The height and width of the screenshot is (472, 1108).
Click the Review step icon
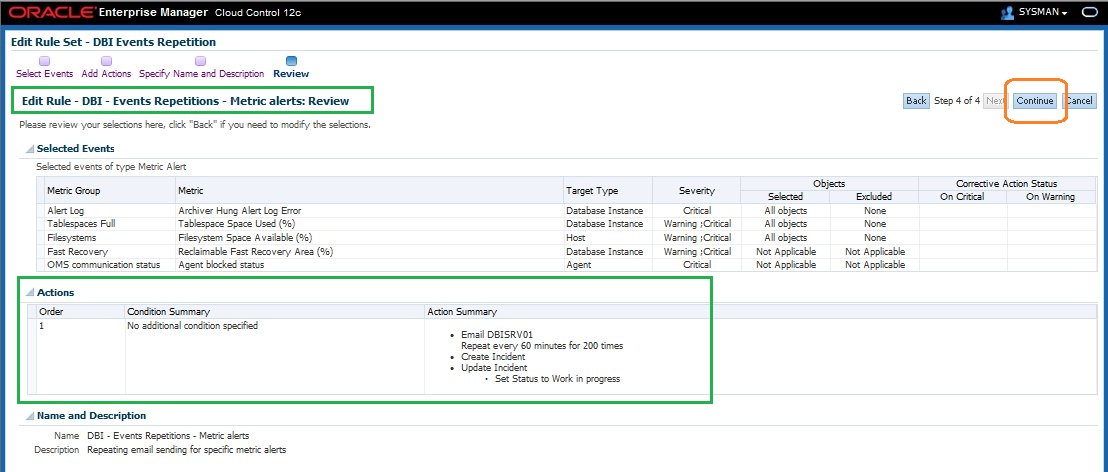coord(291,61)
